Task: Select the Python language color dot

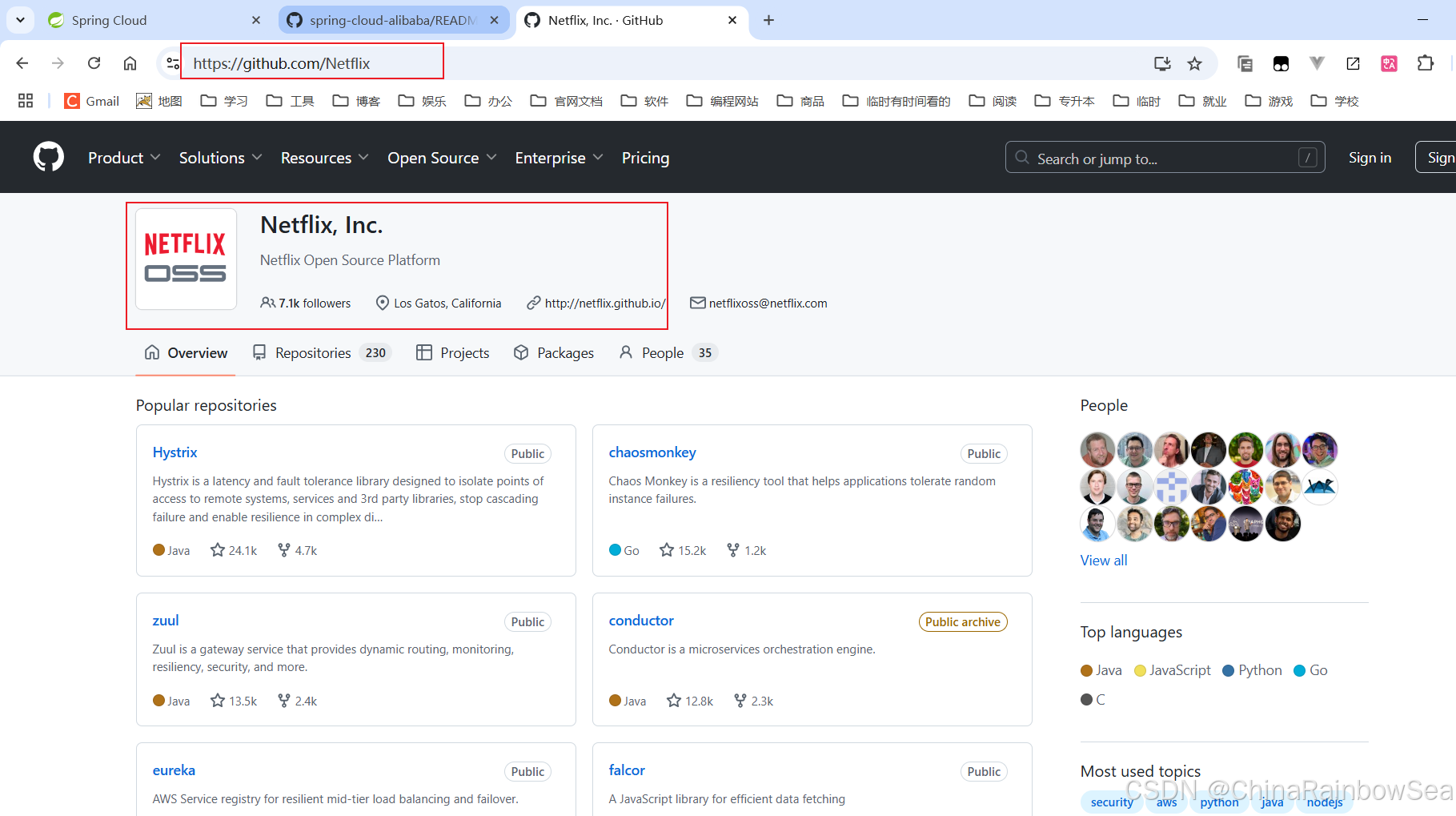Action: (x=1229, y=671)
